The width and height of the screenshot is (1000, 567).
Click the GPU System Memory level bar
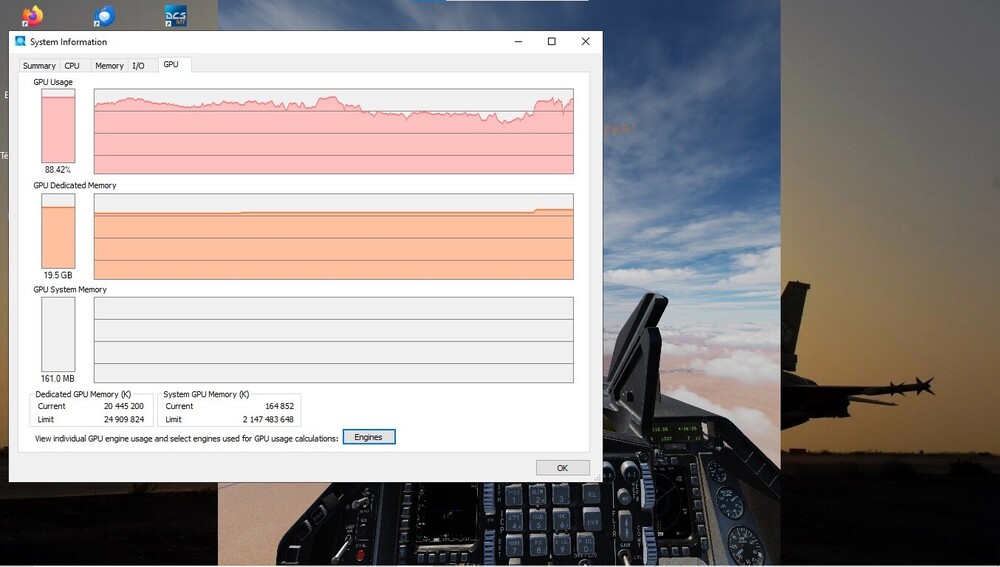coord(58,334)
